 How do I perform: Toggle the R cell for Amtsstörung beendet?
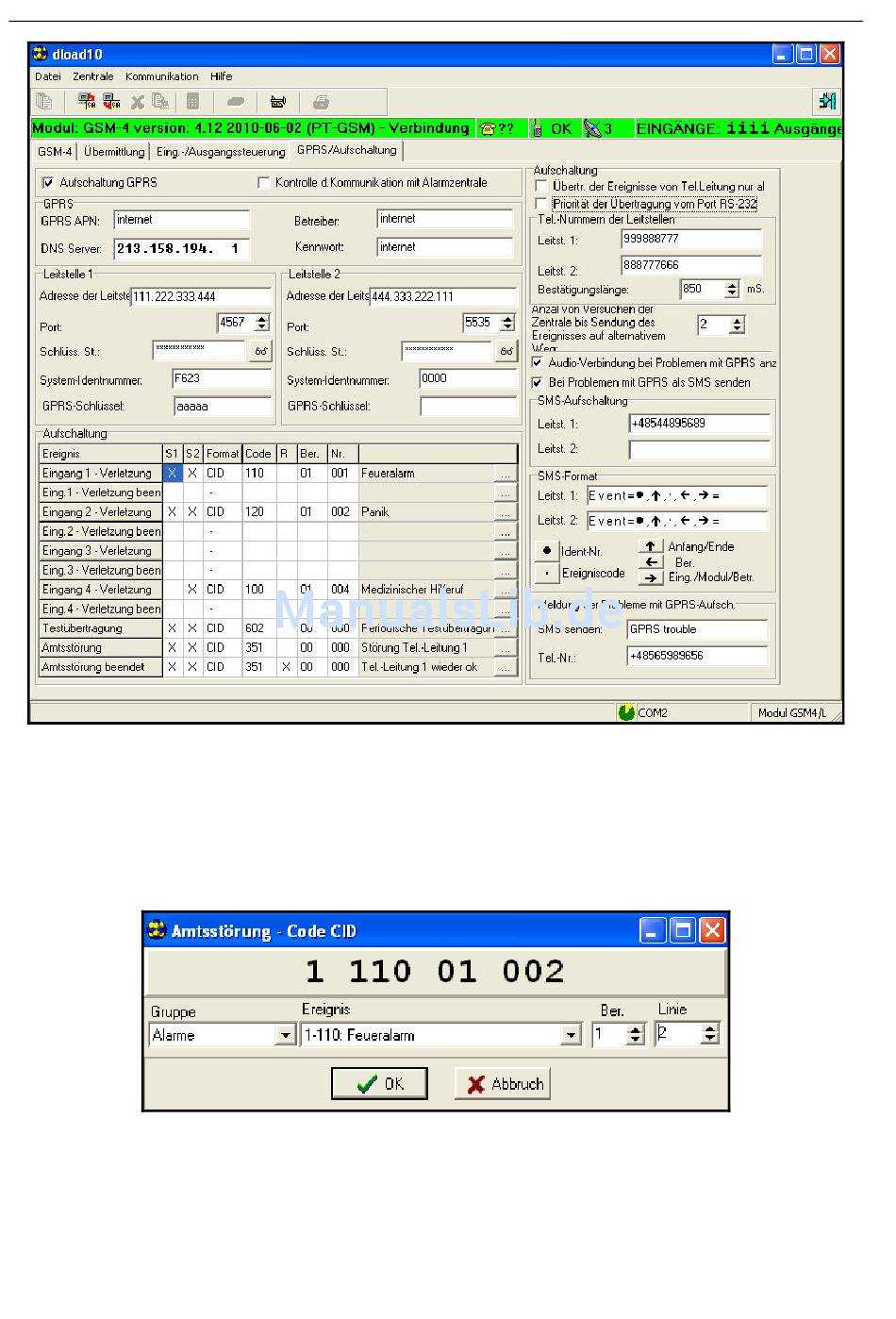286,667
